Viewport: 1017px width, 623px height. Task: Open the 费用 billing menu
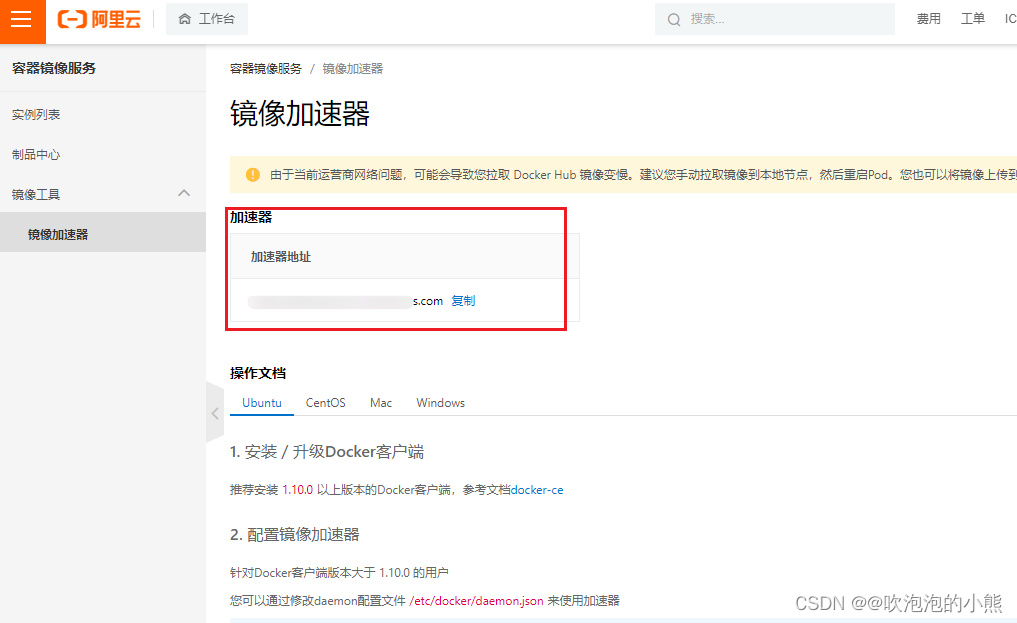click(x=928, y=18)
